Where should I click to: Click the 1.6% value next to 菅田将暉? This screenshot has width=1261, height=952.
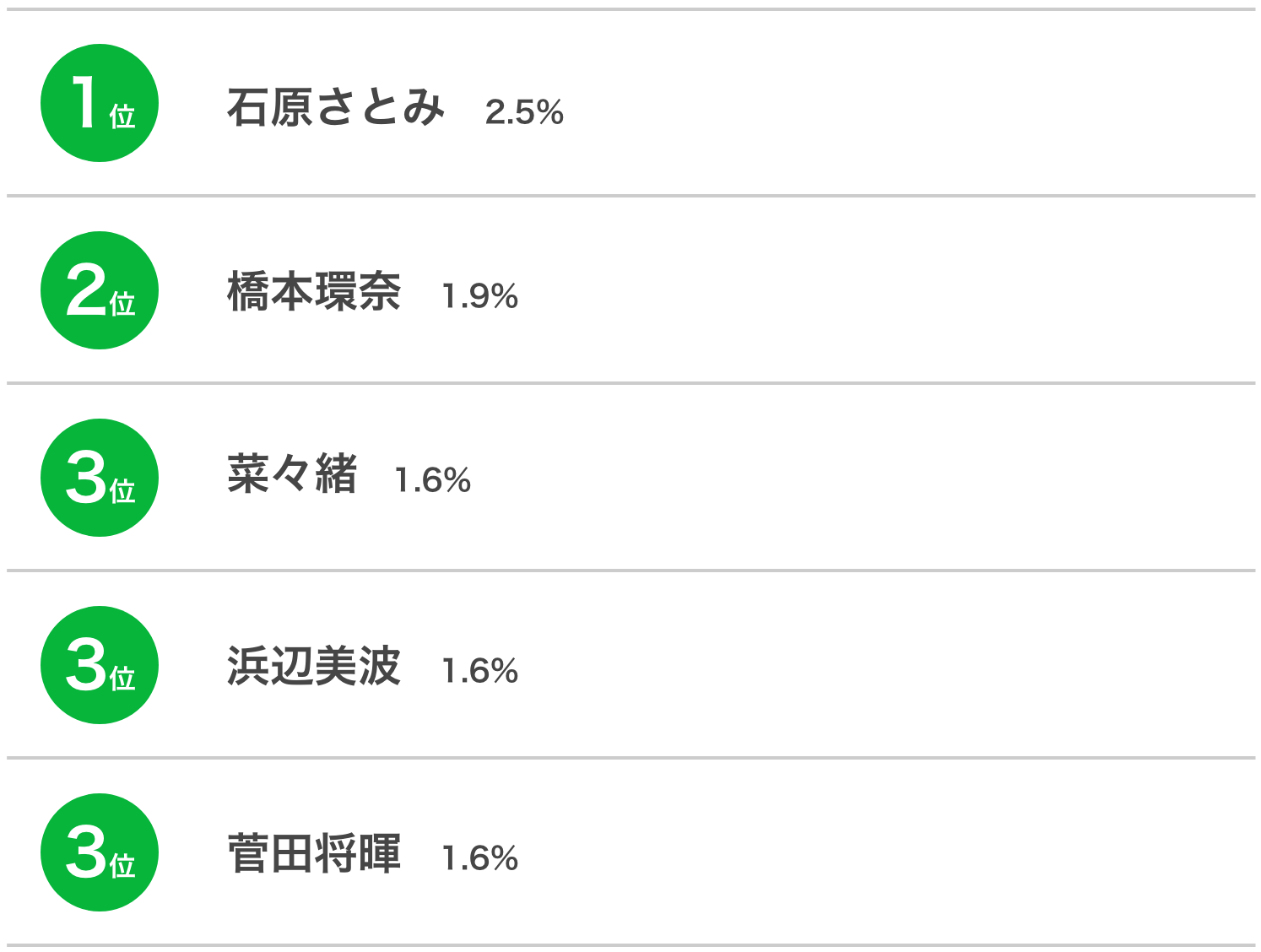click(x=480, y=858)
